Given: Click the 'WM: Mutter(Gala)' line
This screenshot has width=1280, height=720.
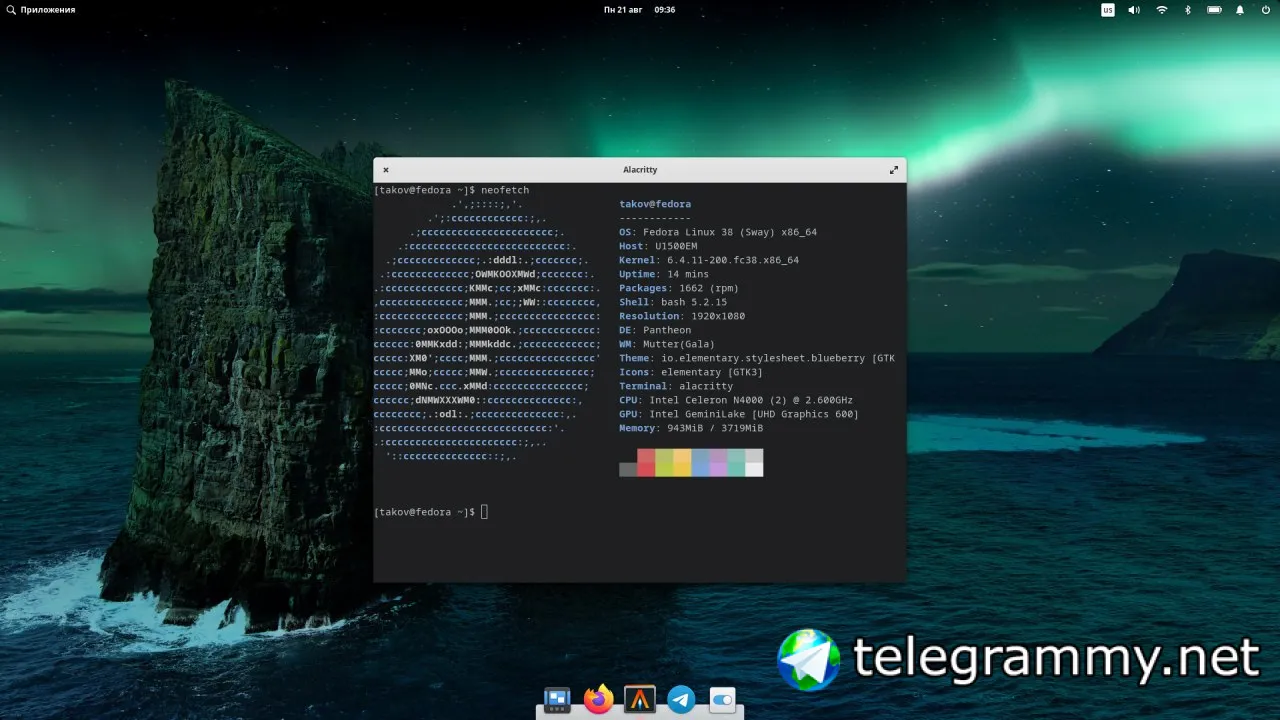Looking at the screenshot, I should [x=667, y=344].
